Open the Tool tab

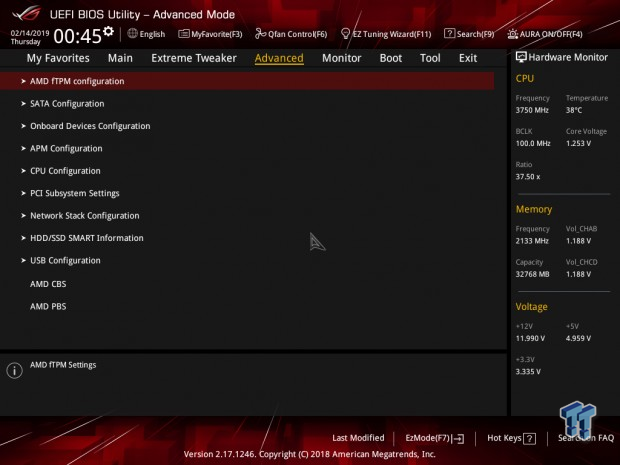[430, 58]
